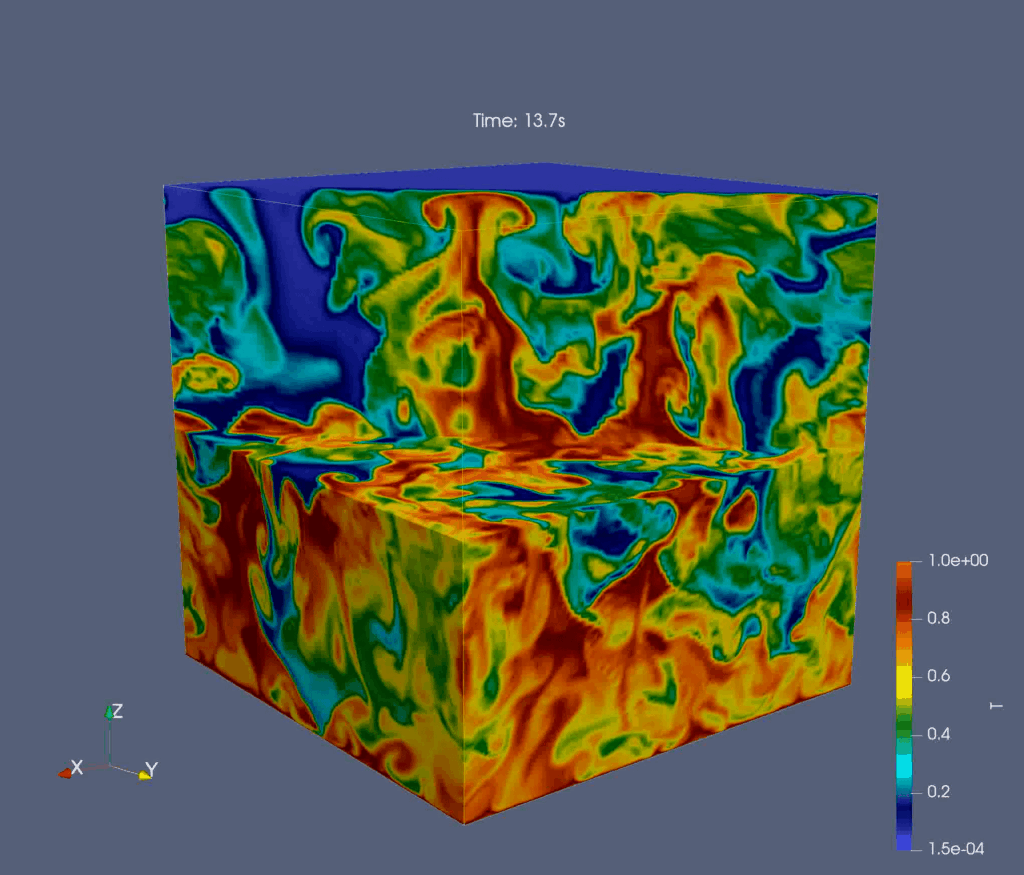Click the red X axis arrowhead
Screen dimensions: 1024x875
pos(66,772)
